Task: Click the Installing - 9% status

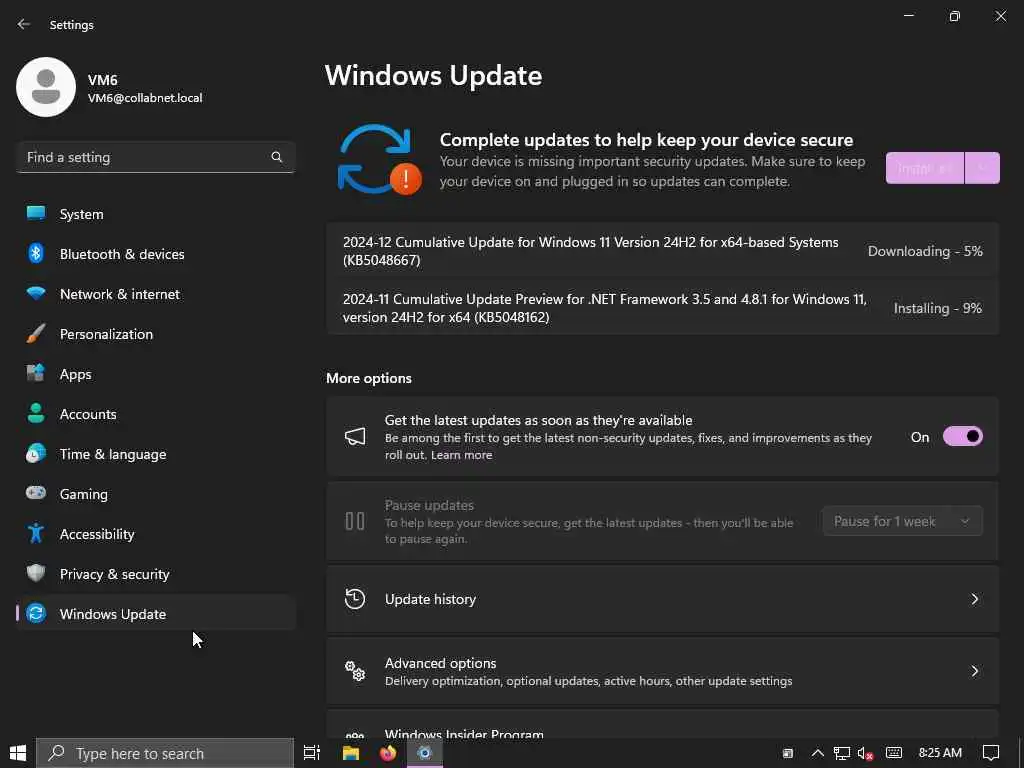Action: pos(937,308)
